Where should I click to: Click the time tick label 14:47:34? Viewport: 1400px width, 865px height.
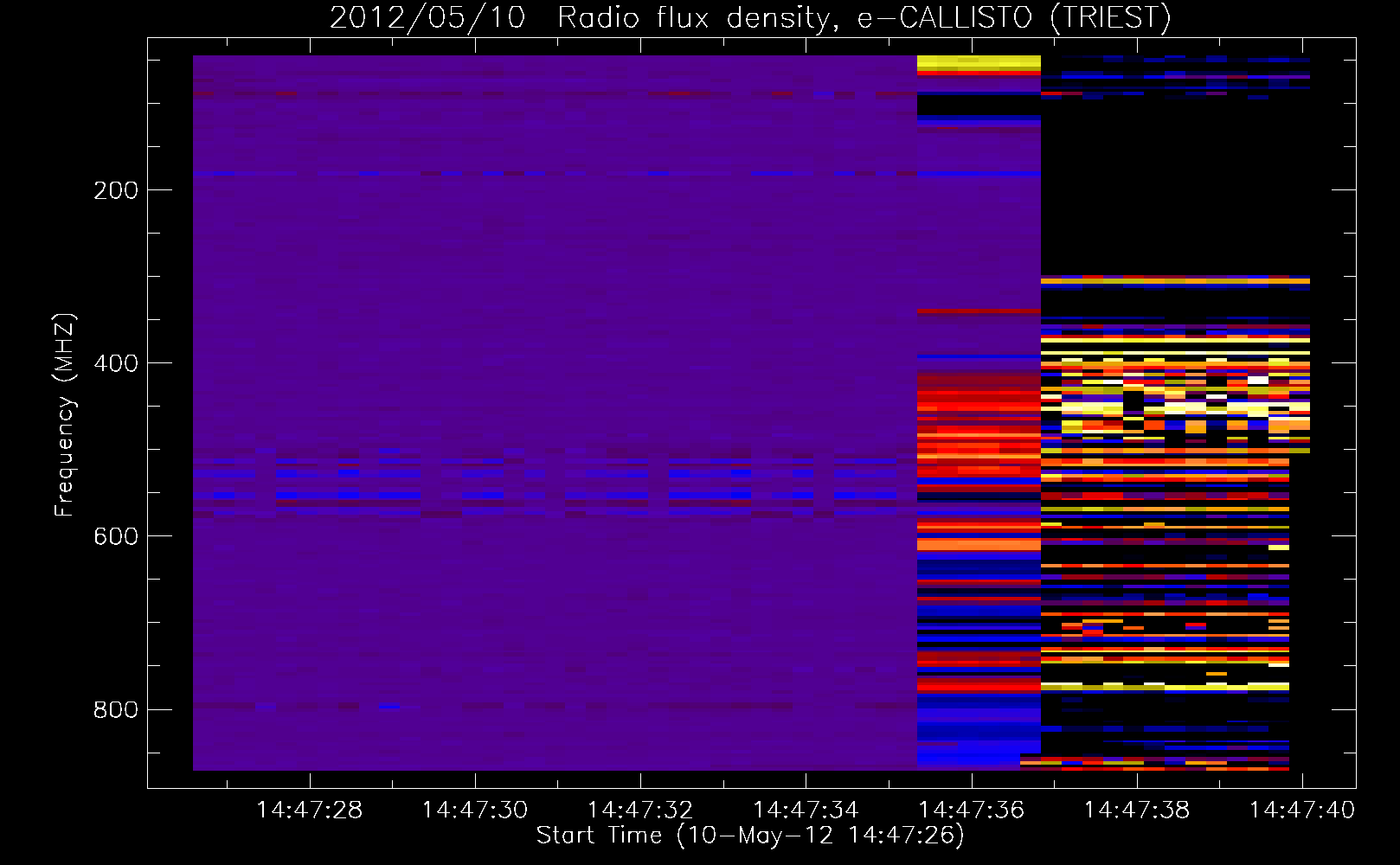806,811
